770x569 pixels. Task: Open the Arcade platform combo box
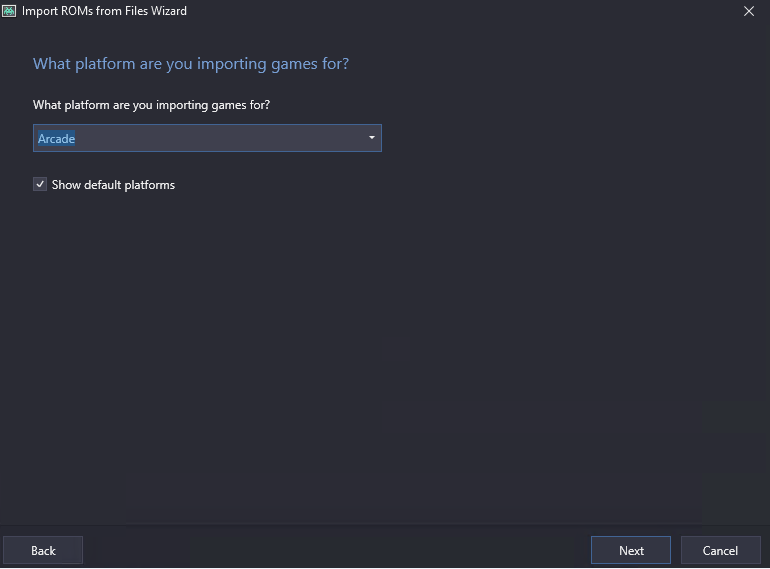click(x=207, y=138)
